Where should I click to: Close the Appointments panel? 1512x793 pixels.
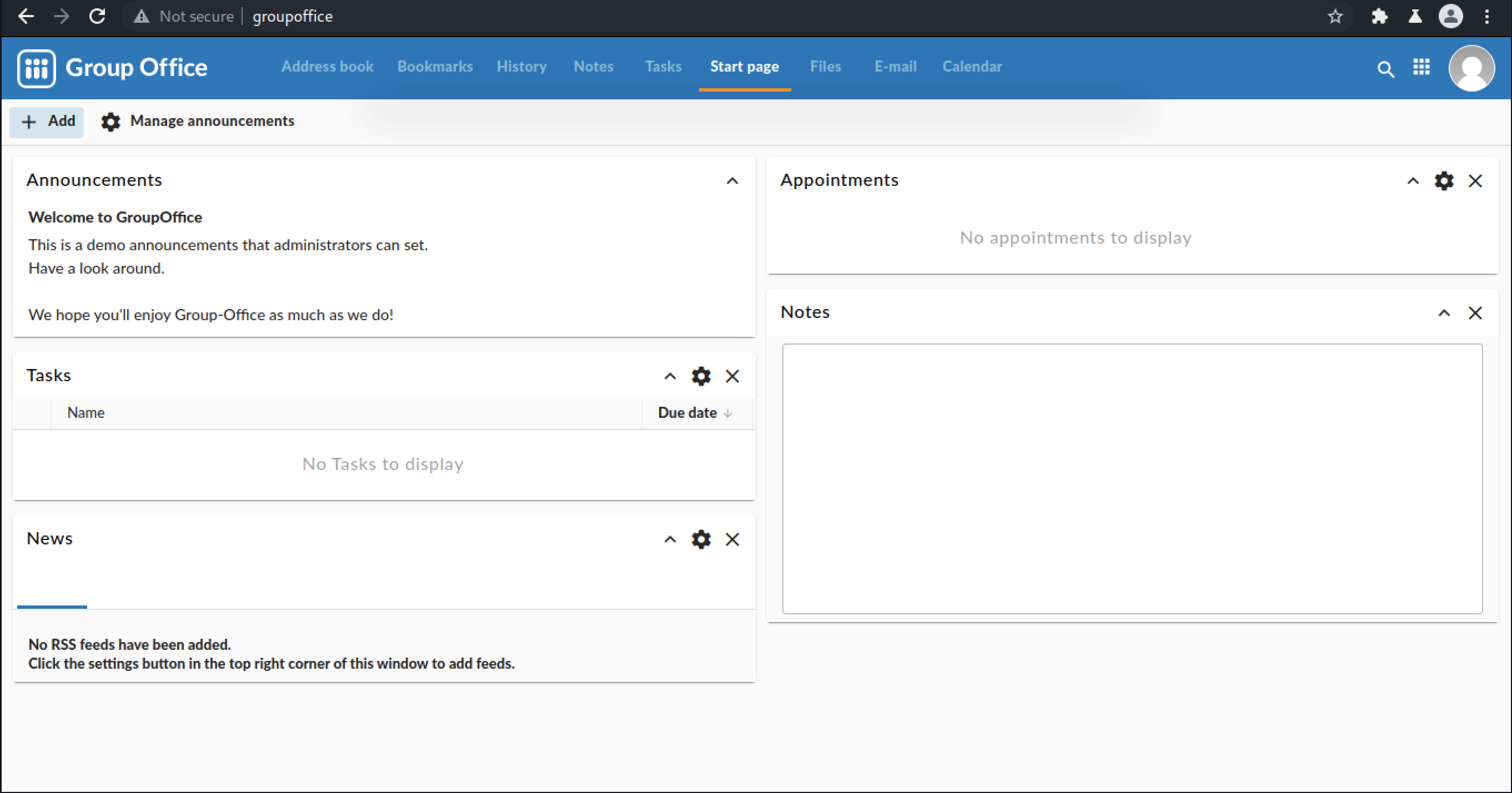click(1475, 181)
